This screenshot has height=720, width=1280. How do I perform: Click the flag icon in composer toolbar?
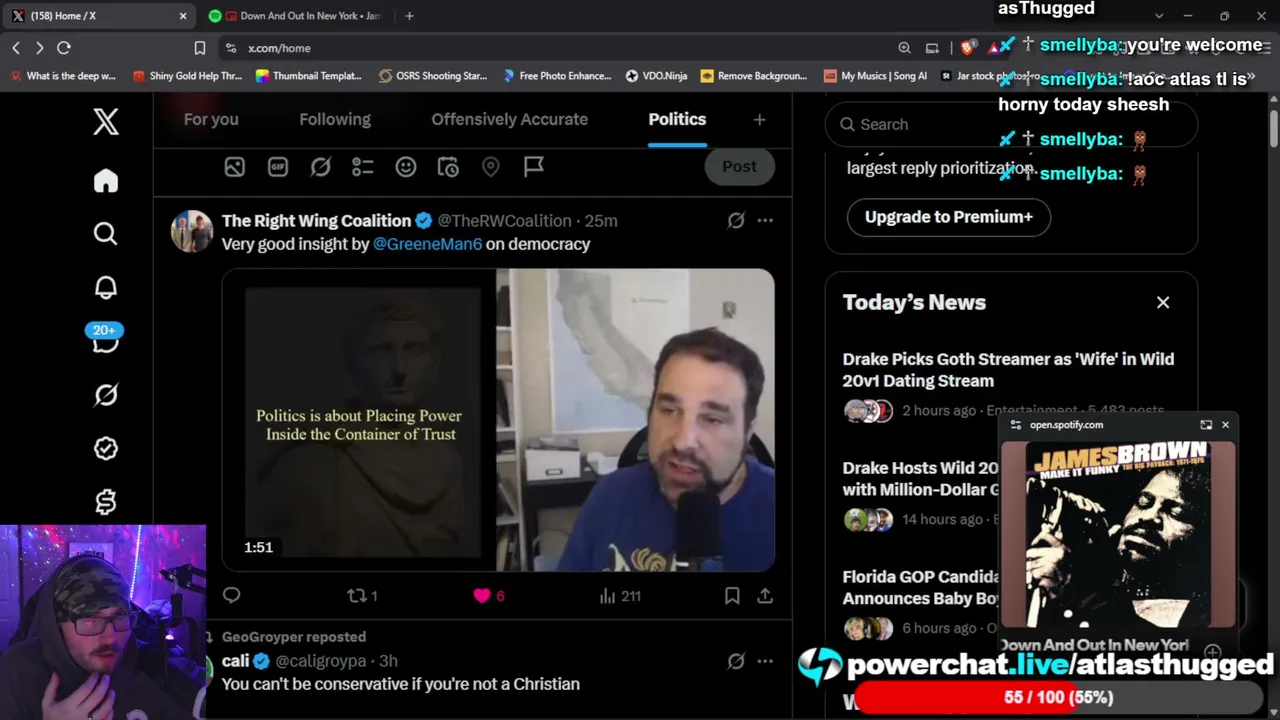coord(534,167)
